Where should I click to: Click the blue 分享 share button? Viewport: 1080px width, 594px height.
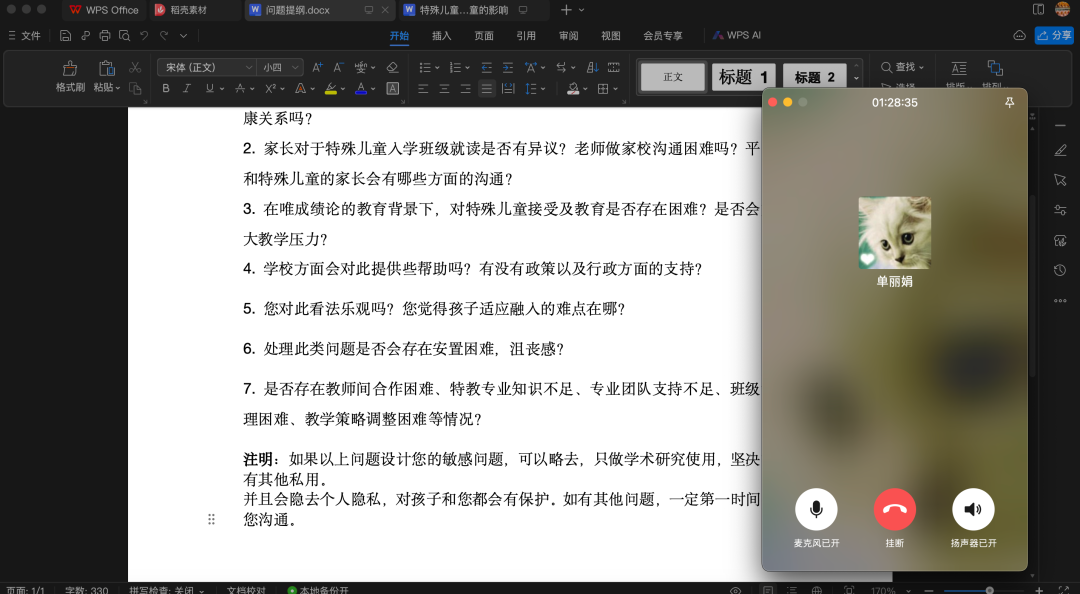1054,36
